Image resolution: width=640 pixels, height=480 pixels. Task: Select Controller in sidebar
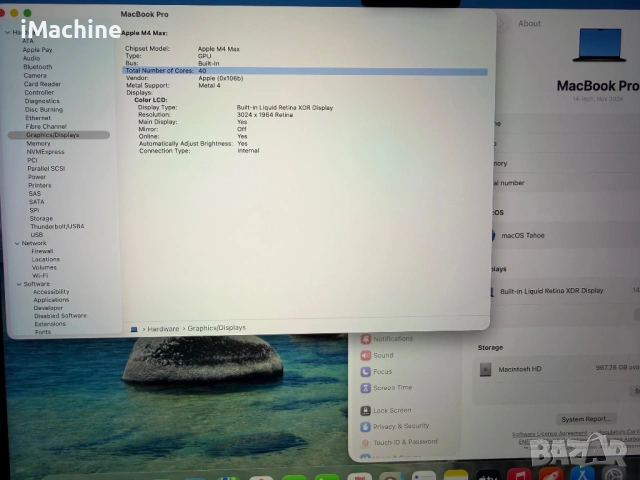click(x=39, y=93)
